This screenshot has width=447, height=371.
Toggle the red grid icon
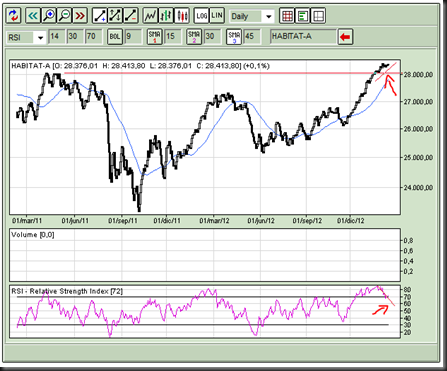coord(287,16)
